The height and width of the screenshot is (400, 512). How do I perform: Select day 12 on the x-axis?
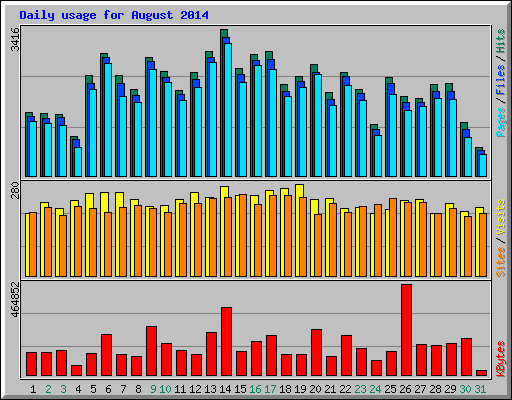coord(195,389)
